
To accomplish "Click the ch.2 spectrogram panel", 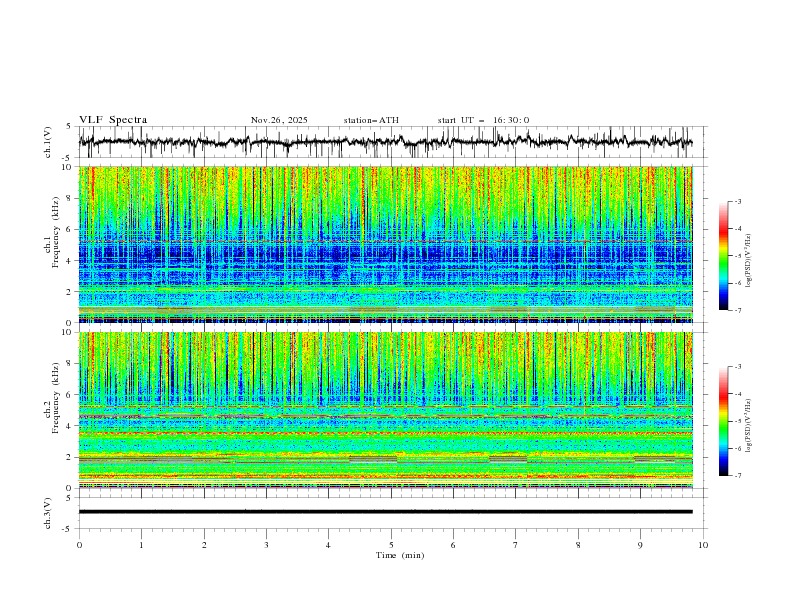I will [385, 410].
